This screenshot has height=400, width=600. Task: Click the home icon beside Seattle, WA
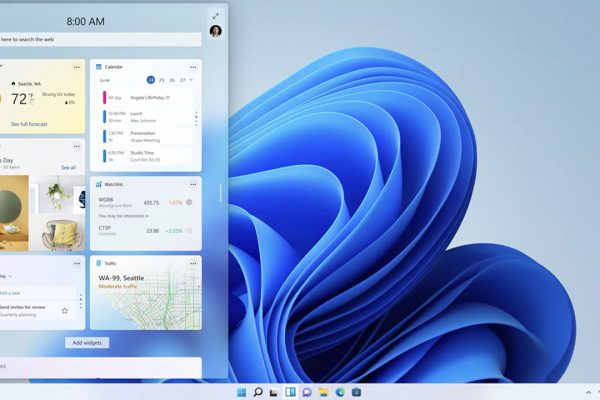point(13,83)
